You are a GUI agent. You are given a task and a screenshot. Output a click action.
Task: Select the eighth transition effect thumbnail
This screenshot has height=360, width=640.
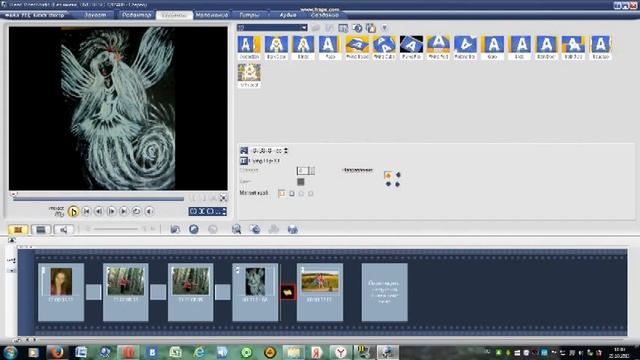pyautogui.click(x=438, y=47)
